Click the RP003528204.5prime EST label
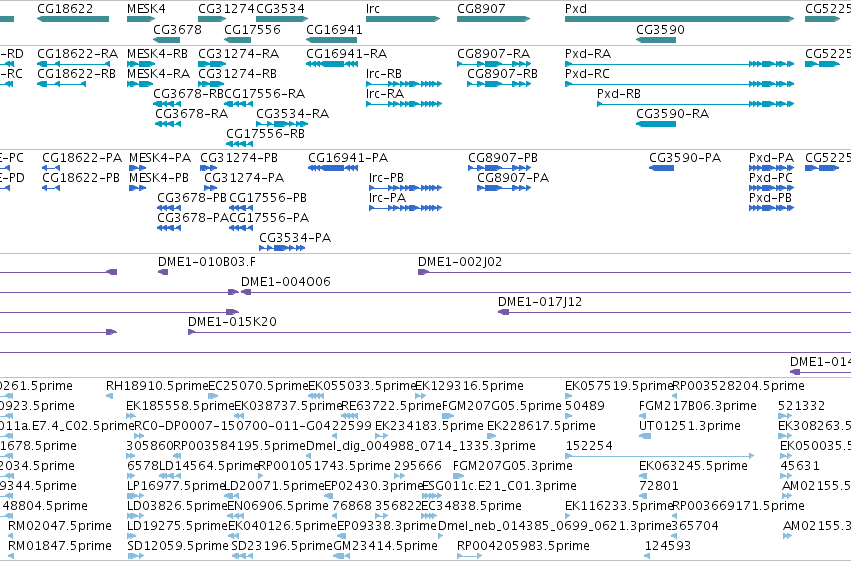 coord(739,386)
